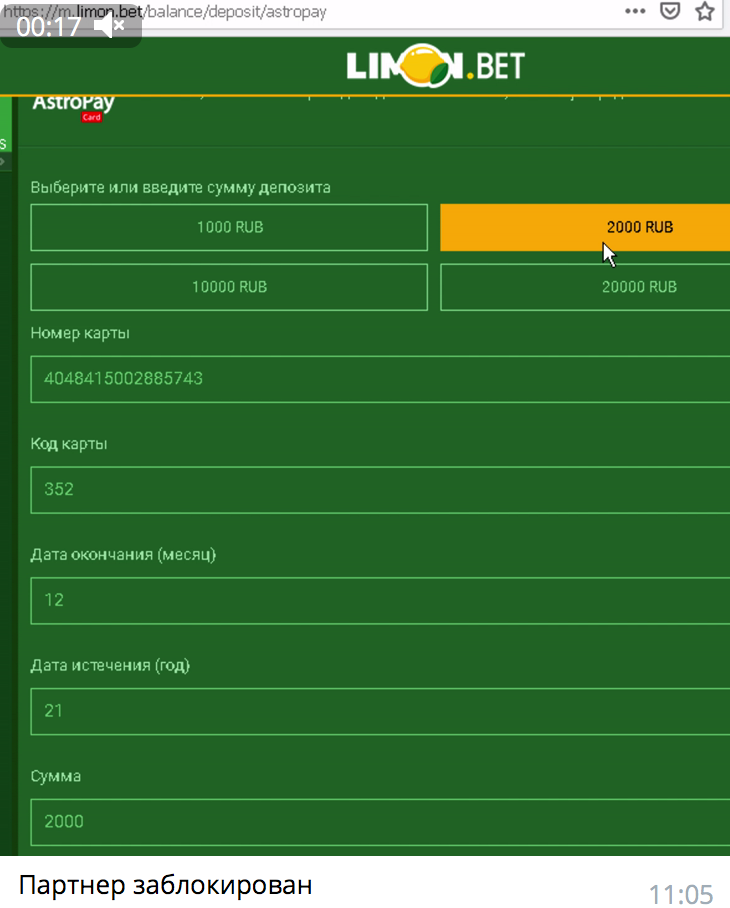Focus the Сумма field showing 2000
730x908 pixels.
(380, 822)
